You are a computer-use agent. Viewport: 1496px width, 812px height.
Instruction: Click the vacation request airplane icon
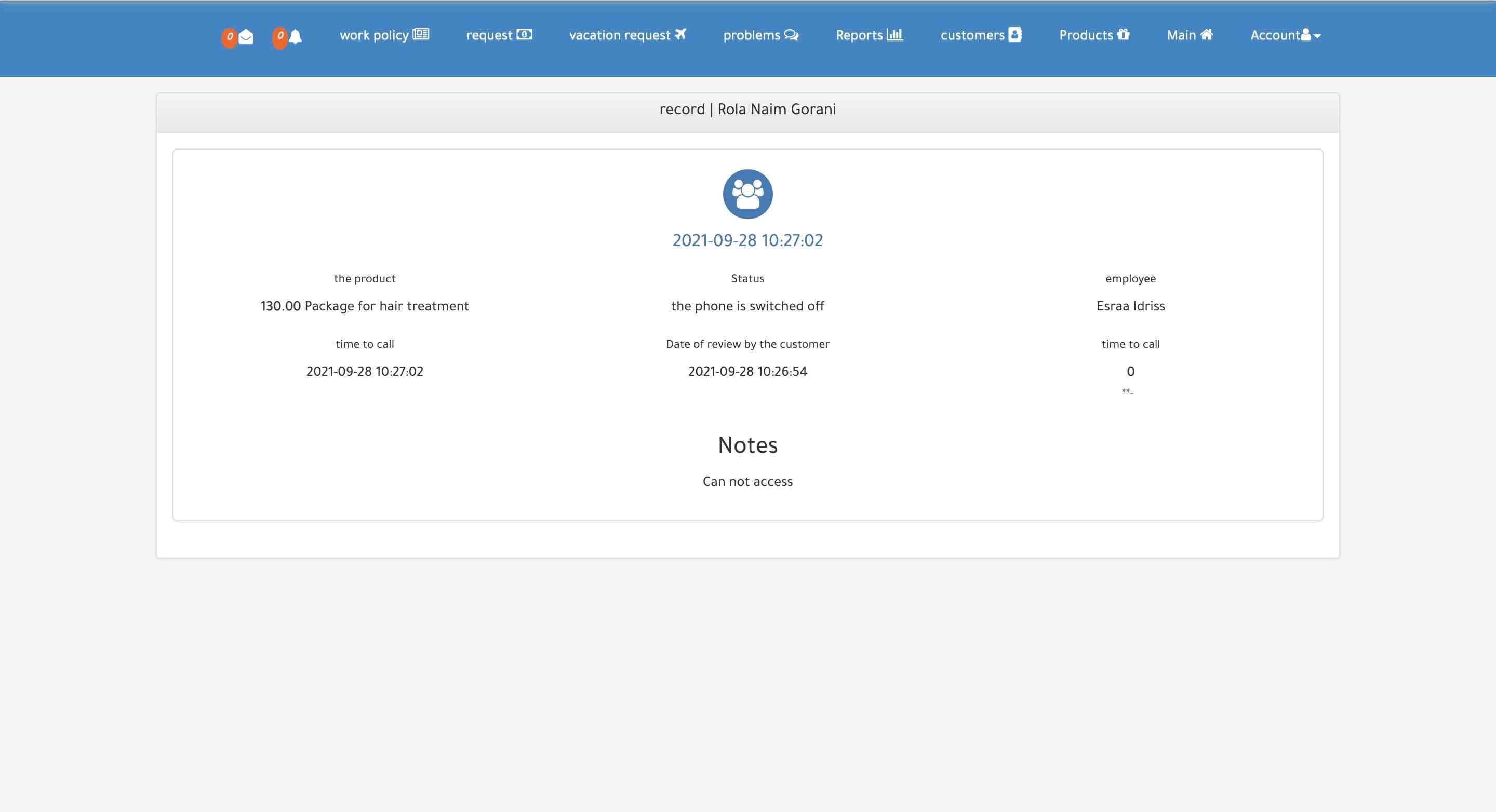tap(680, 34)
